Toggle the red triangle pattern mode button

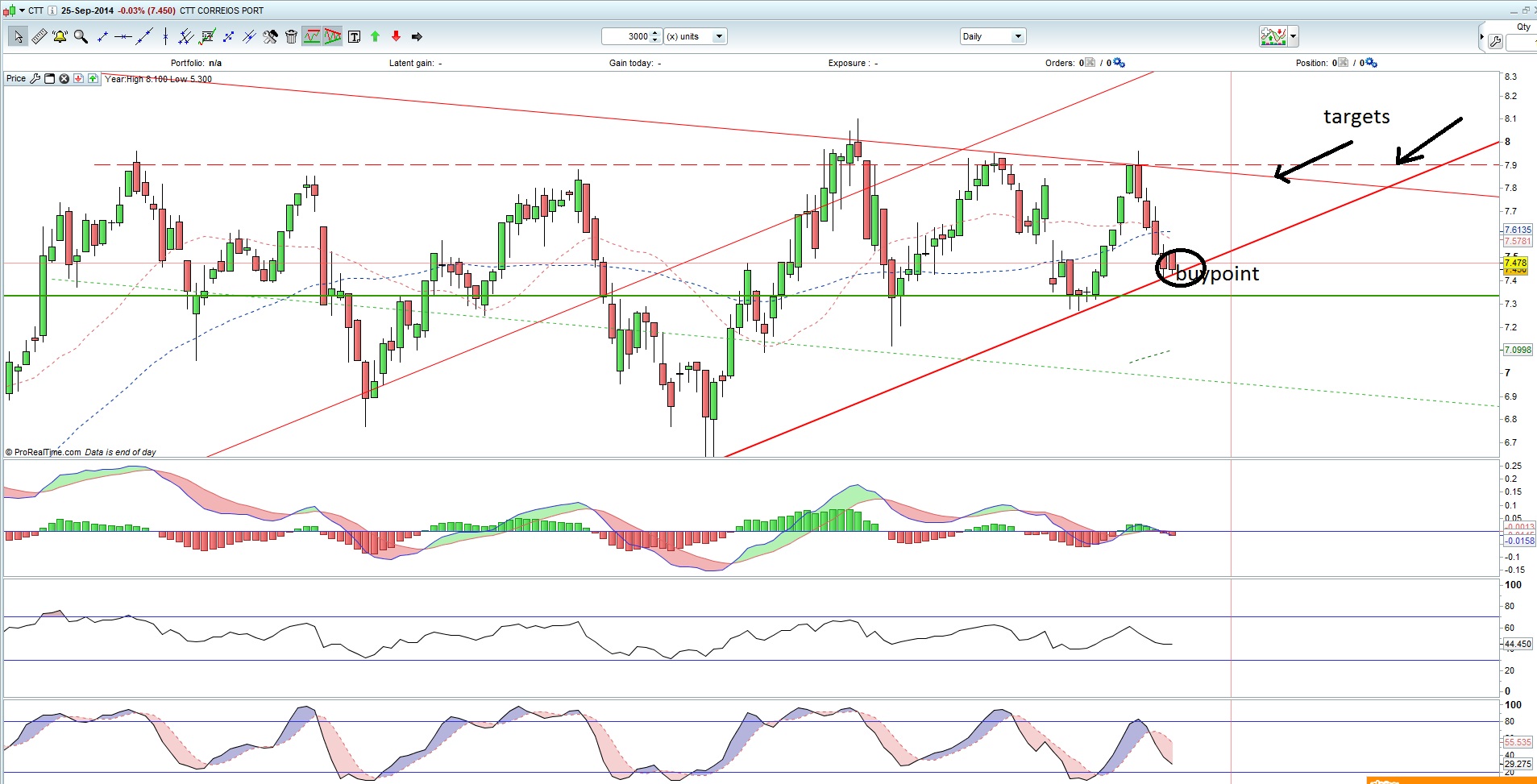coord(333,36)
